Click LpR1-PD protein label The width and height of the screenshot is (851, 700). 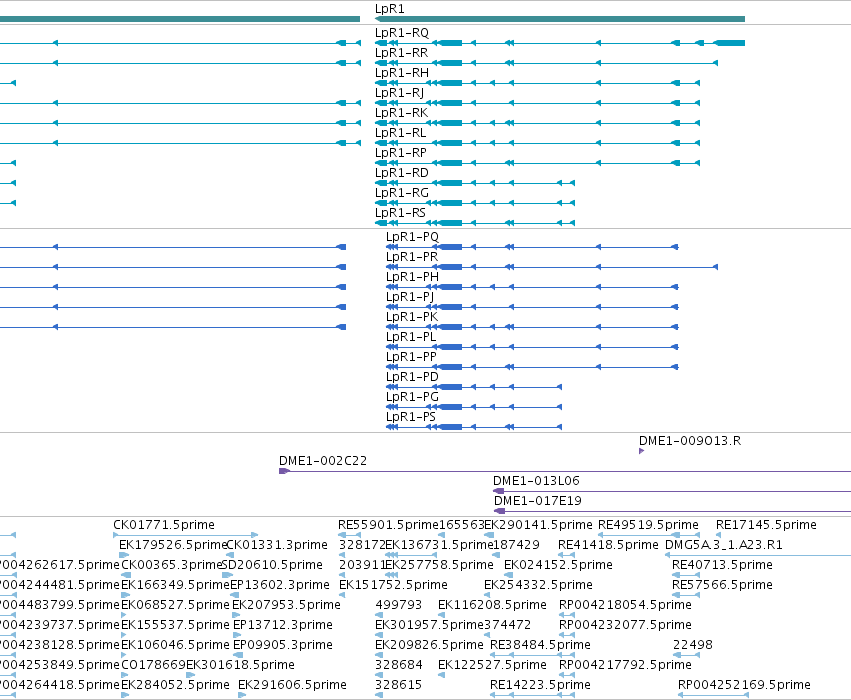tap(412, 377)
